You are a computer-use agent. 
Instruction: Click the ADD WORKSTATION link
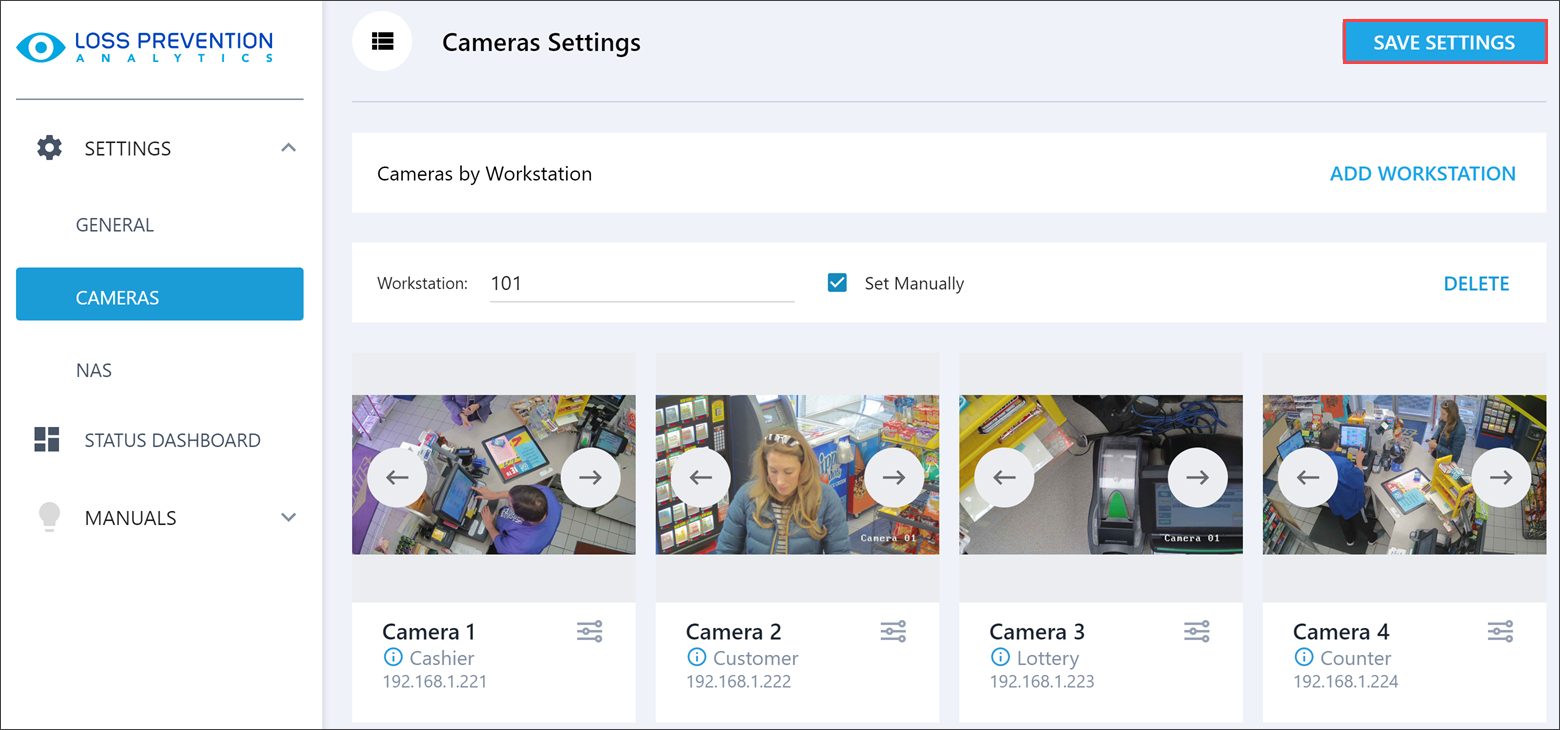(x=1422, y=173)
